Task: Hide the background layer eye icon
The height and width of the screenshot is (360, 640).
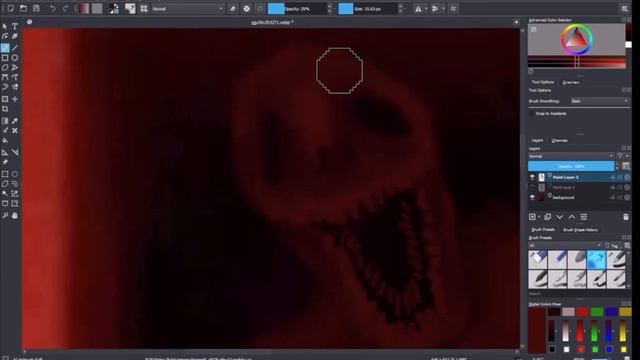Action: point(532,197)
